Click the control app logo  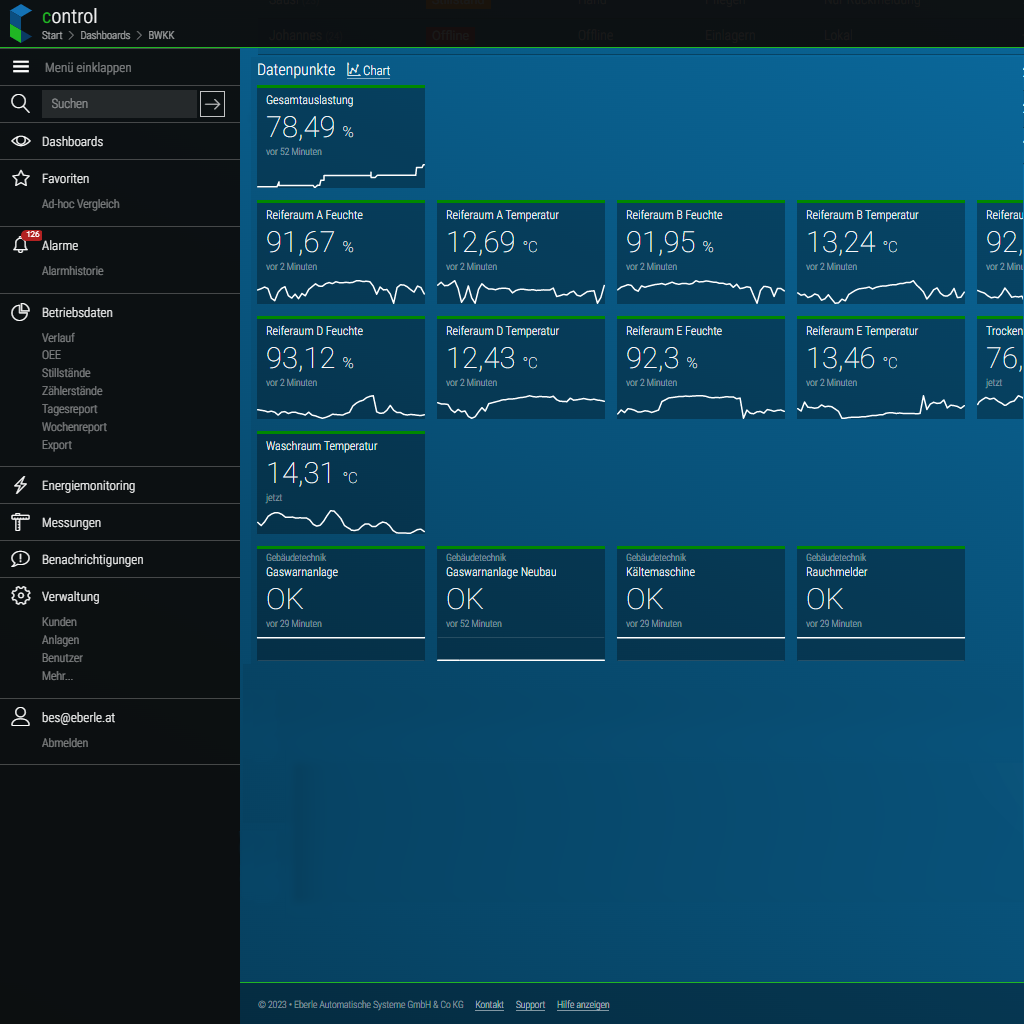[x=21, y=24]
